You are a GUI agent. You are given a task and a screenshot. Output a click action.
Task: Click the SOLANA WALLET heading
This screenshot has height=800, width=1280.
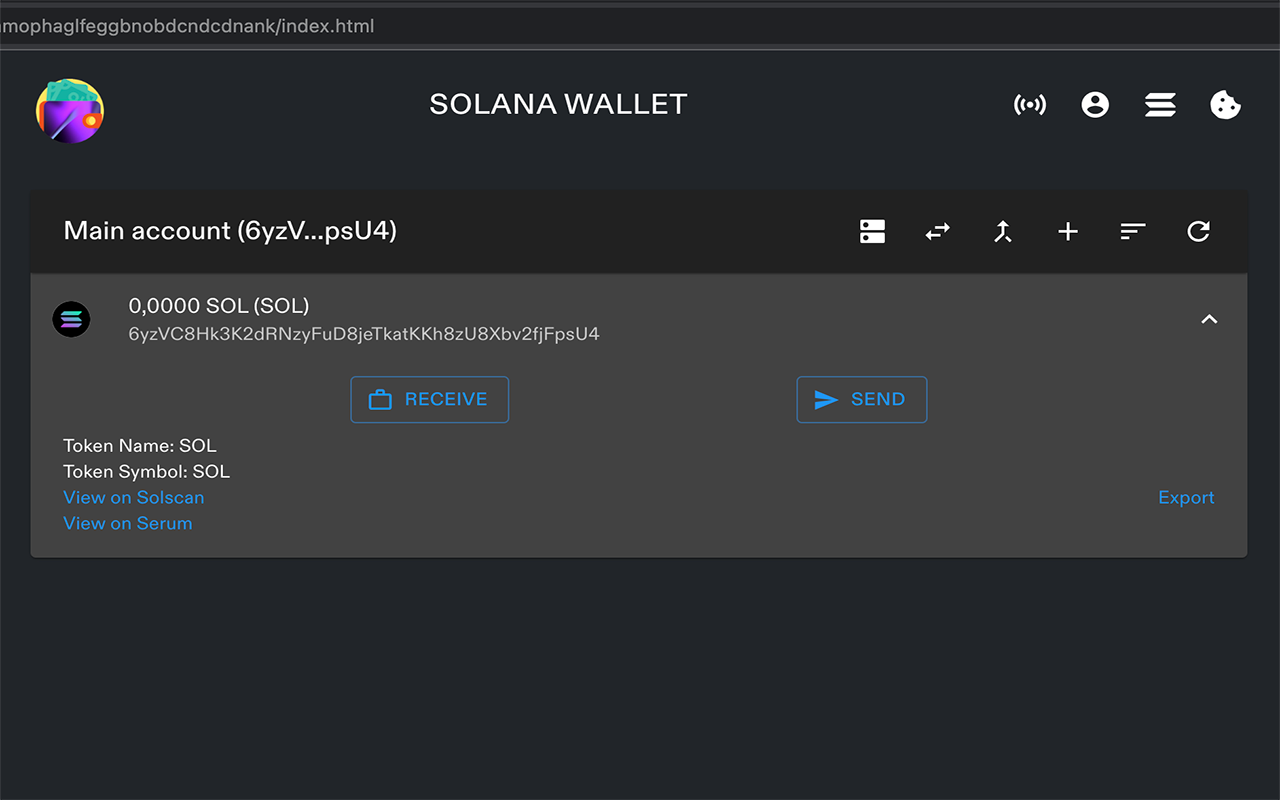coord(558,104)
